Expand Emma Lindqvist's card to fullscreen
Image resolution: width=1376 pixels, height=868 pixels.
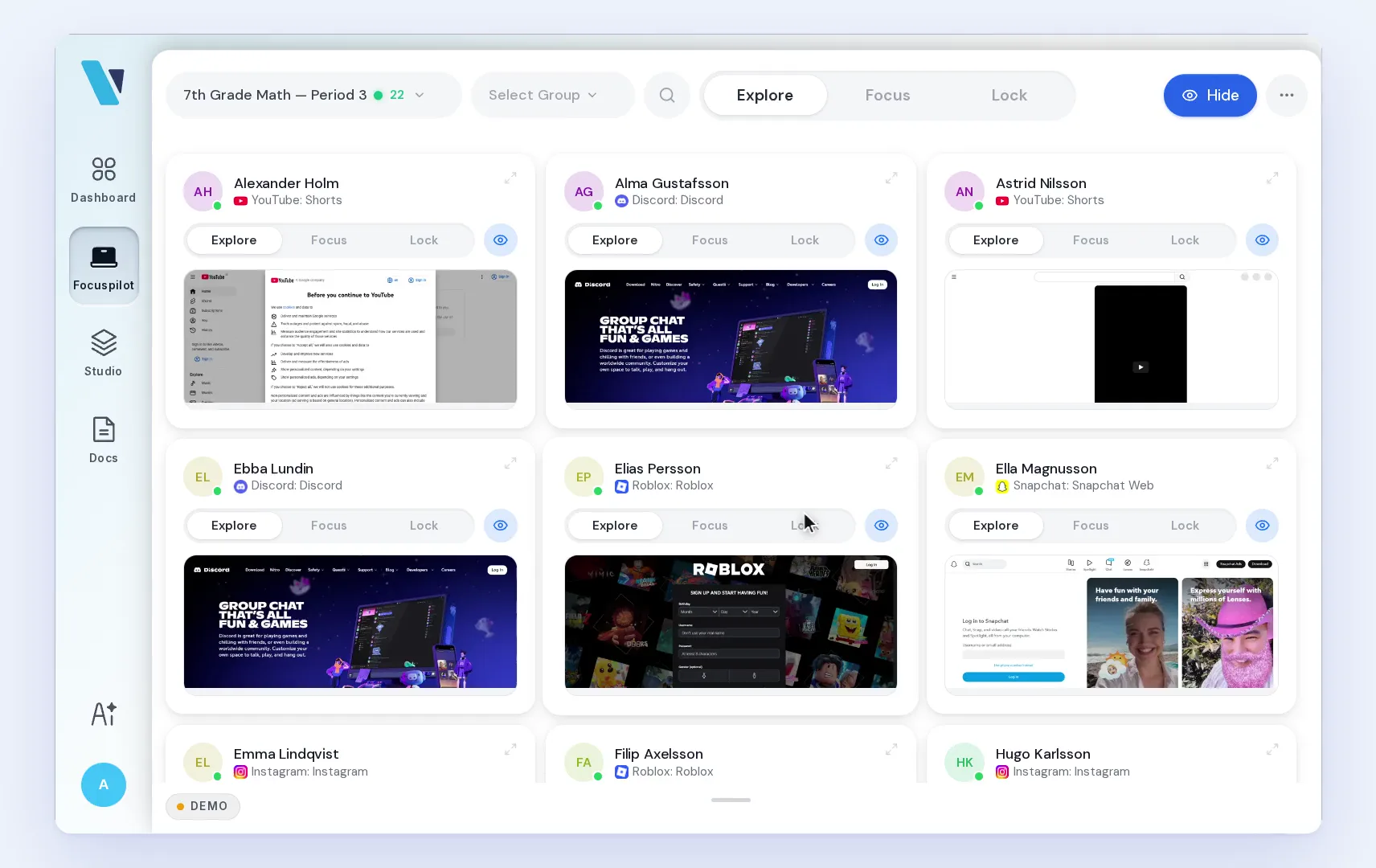(x=510, y=749)
